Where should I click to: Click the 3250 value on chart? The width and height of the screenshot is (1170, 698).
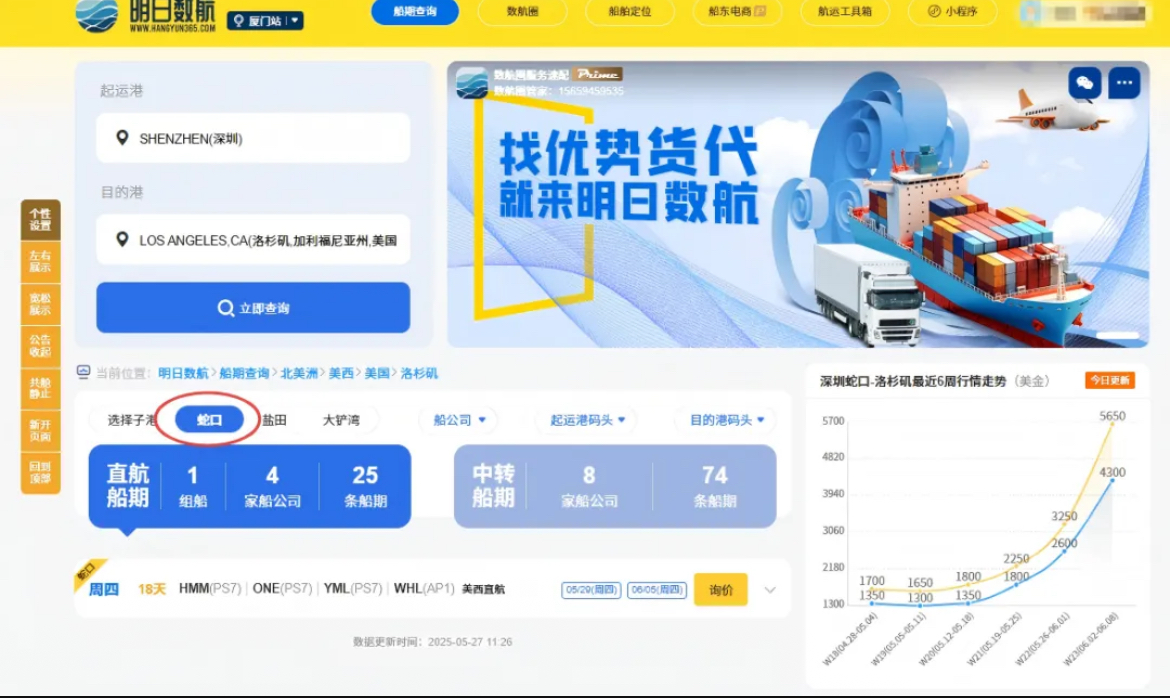[x=1064, y=516]
